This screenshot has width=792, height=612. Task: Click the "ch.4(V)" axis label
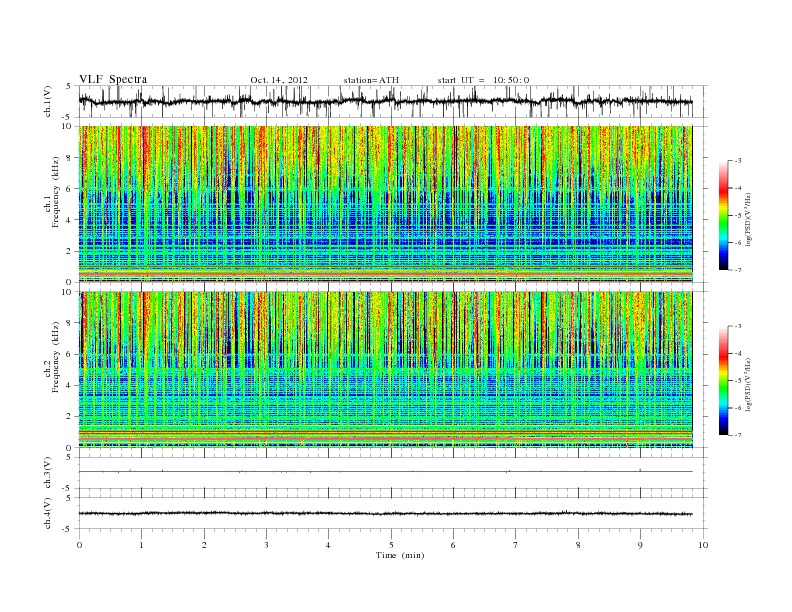click(x=47, y=513)
